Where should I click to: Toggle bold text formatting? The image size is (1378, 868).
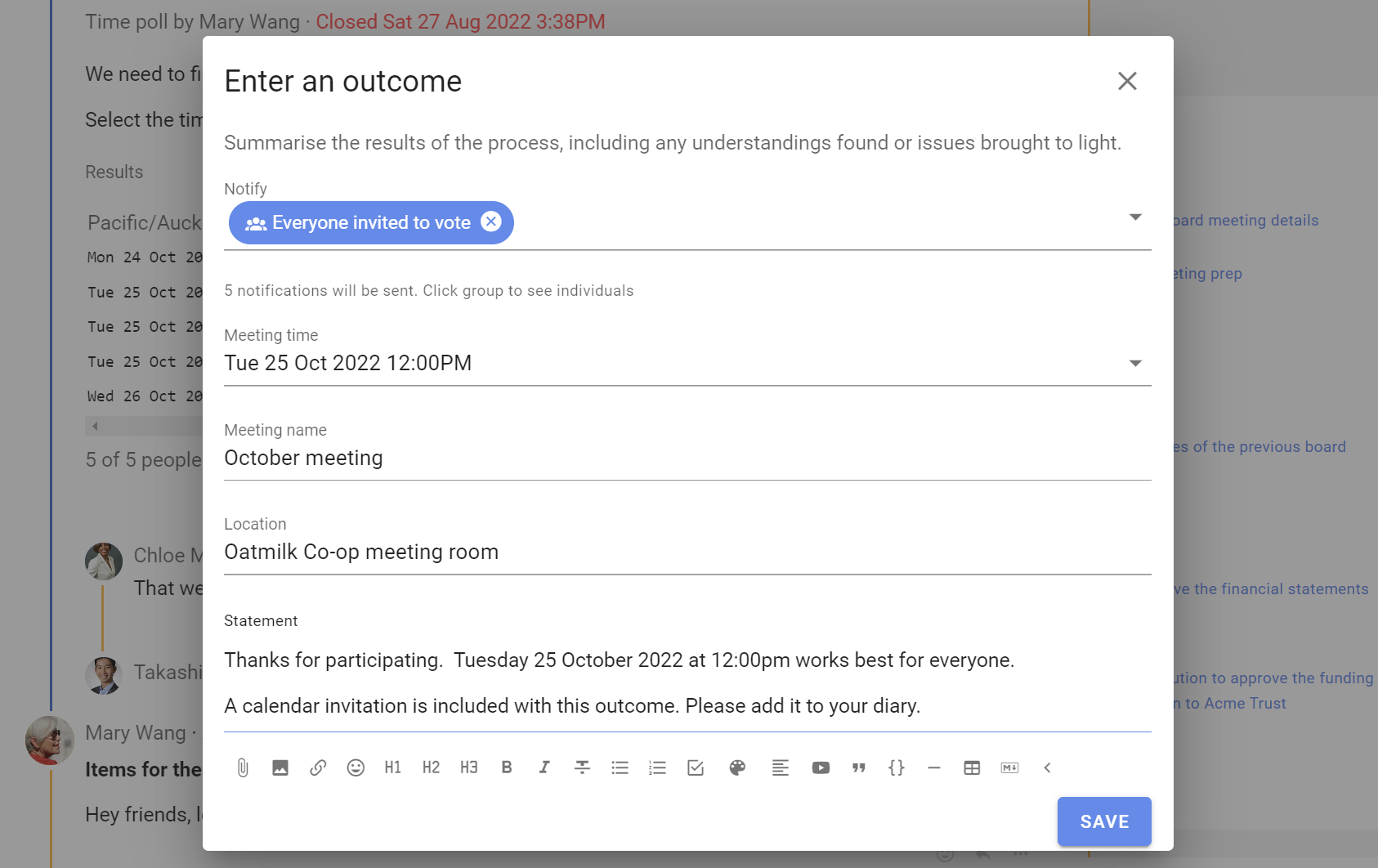507,767
